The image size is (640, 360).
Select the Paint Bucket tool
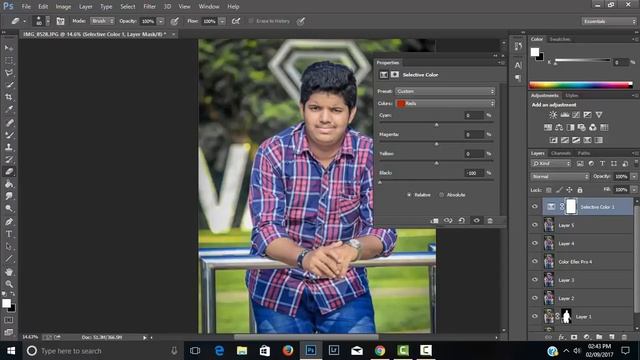(9, 184)
